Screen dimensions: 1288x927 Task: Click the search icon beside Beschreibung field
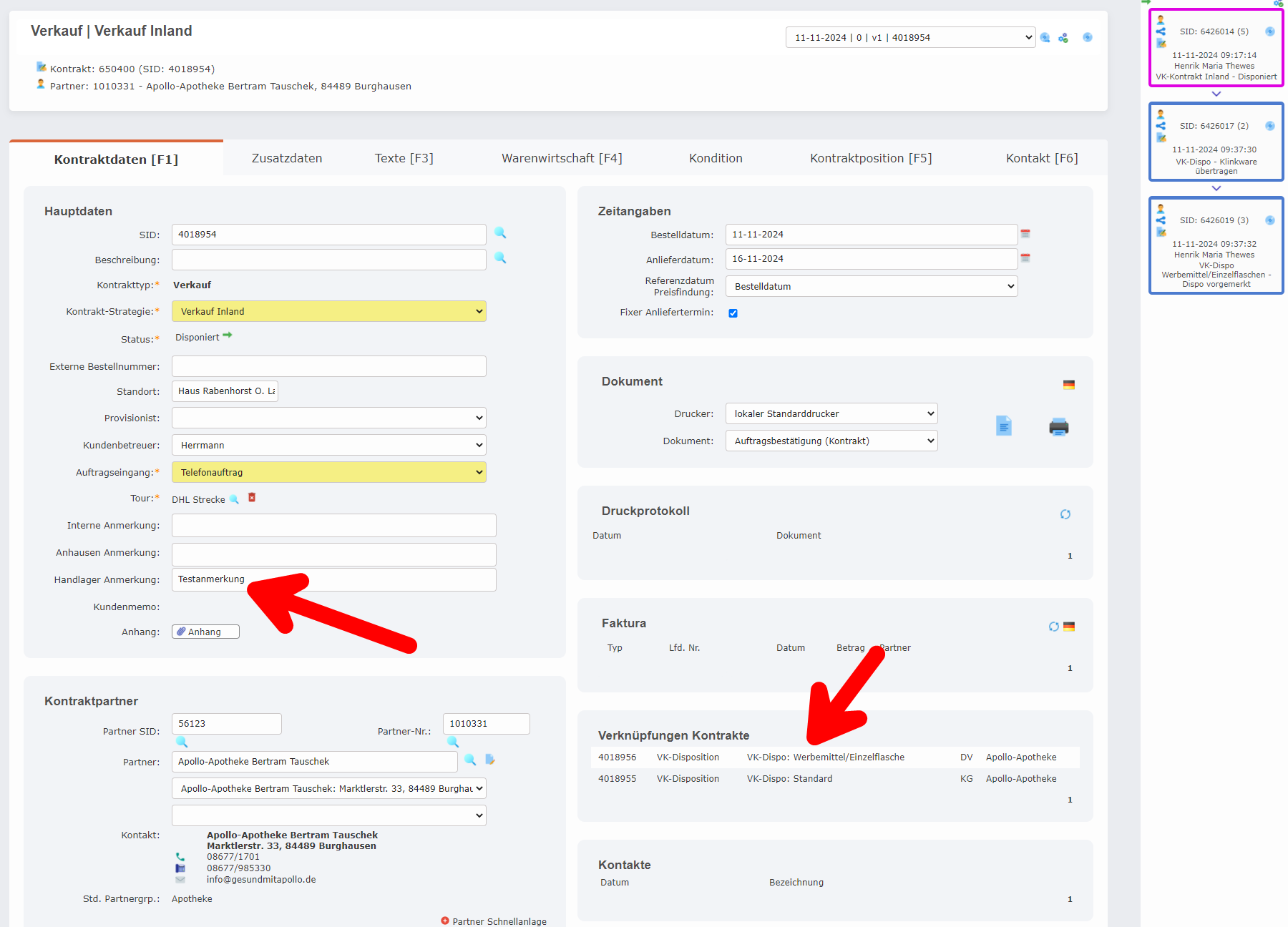[x=500, y=258]
